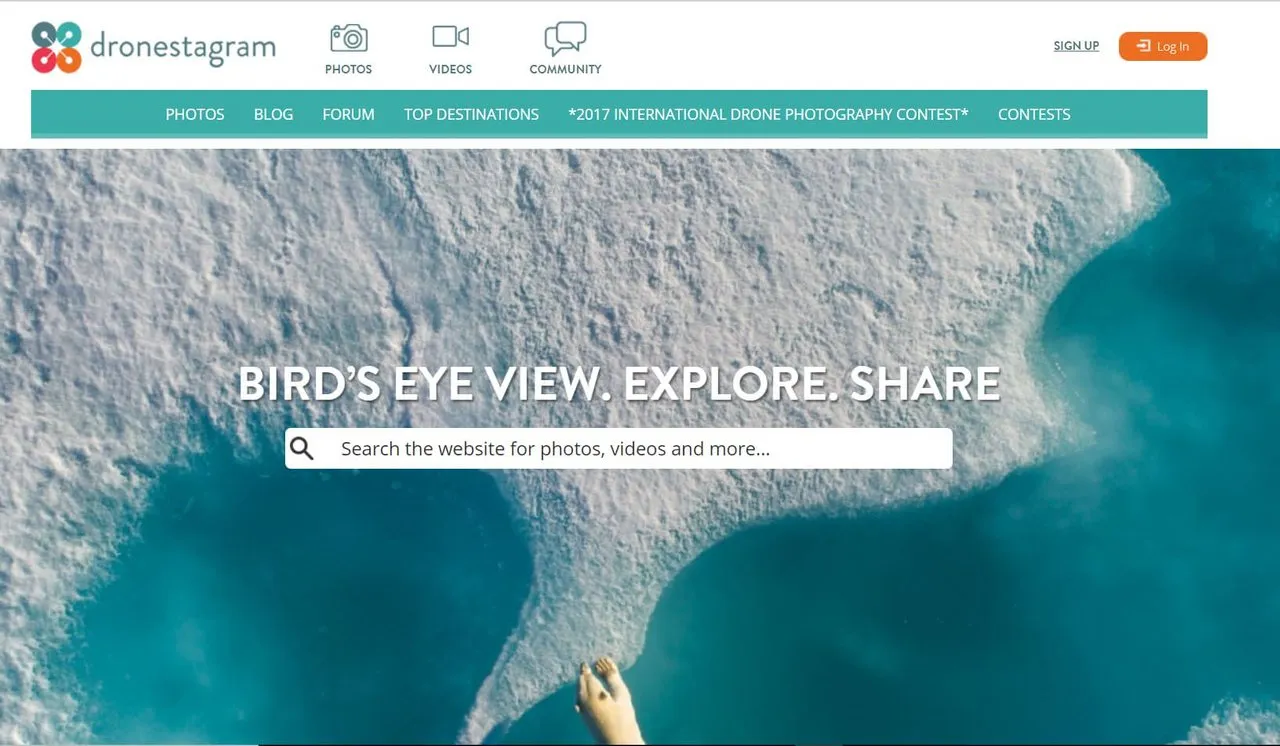Open 2017 International Drone Photography Contest

point(768,114)
